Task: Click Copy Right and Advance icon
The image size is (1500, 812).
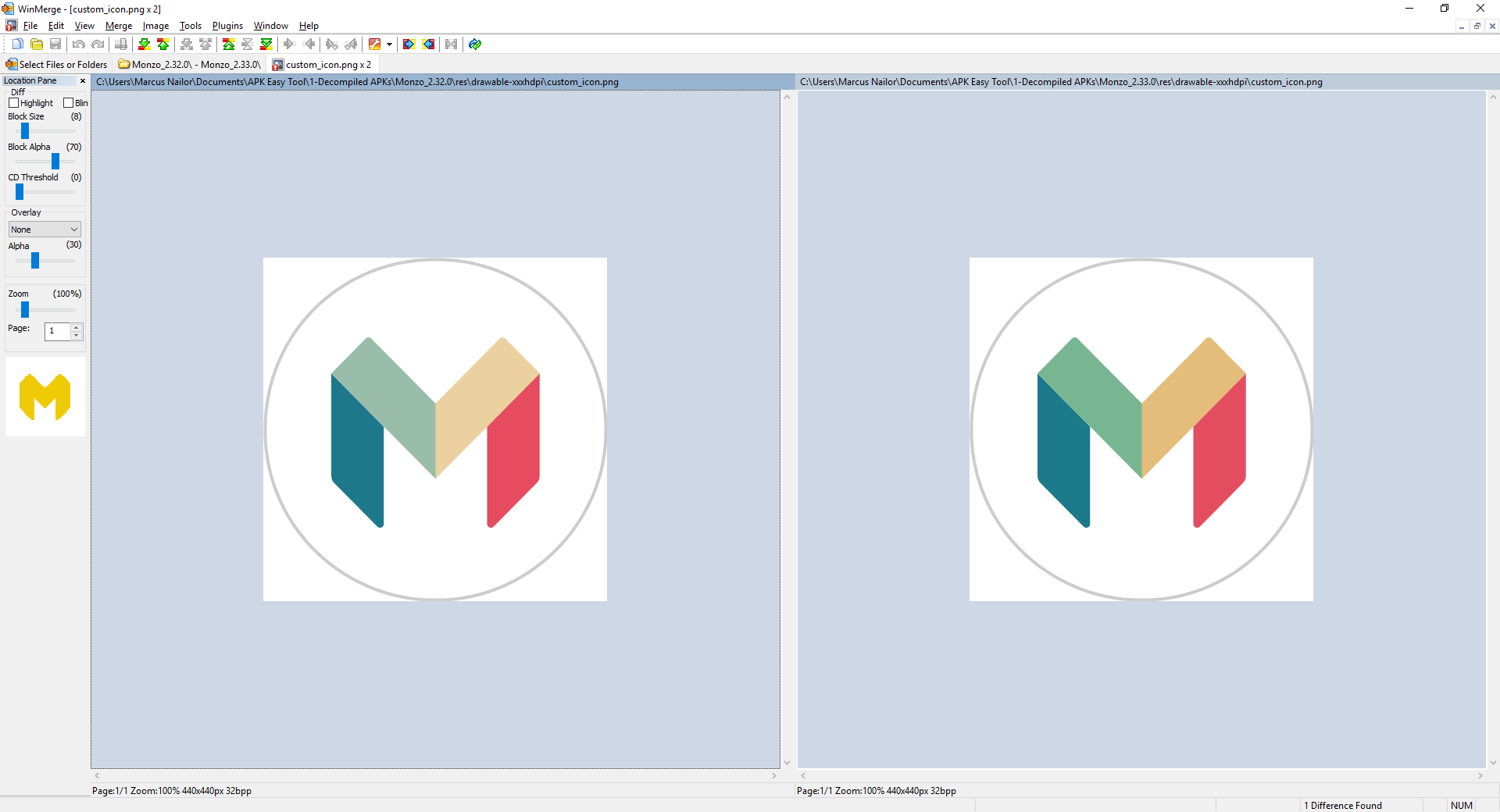Action: (332, 45)
